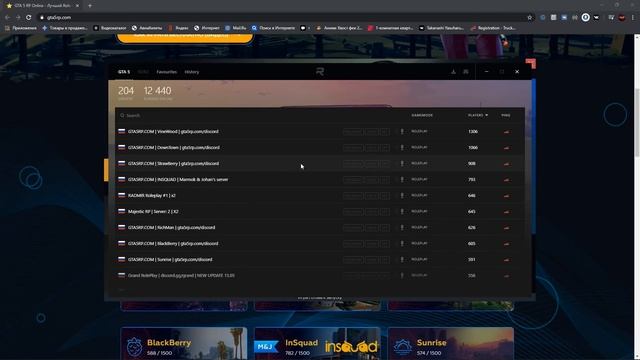This screenshot has width=640, height=360.
Task: Select the GTA5RP.COM VineWood server row
Action: [x=320, y=131]
